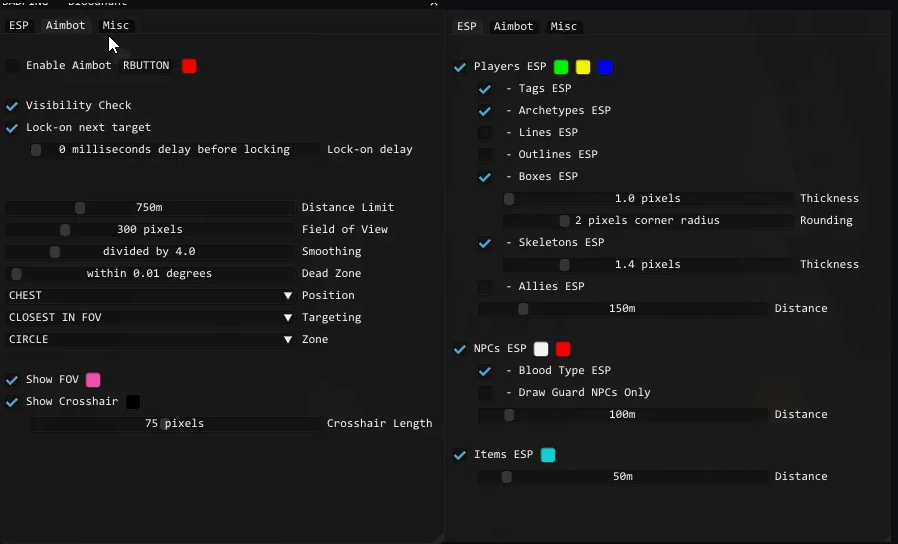Click the Dead Zone slider
Image resolution: width=898 pixels, height=544 pixels.
tap(149, 274)
